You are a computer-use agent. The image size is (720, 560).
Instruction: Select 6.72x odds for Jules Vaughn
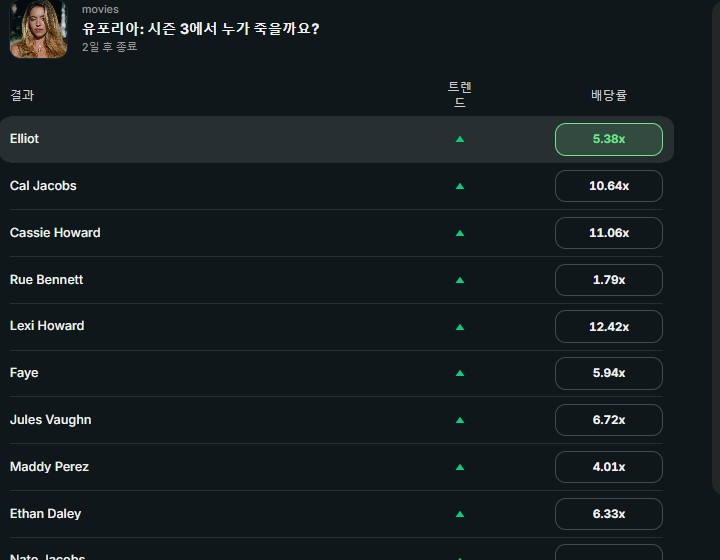click(608, 420)
